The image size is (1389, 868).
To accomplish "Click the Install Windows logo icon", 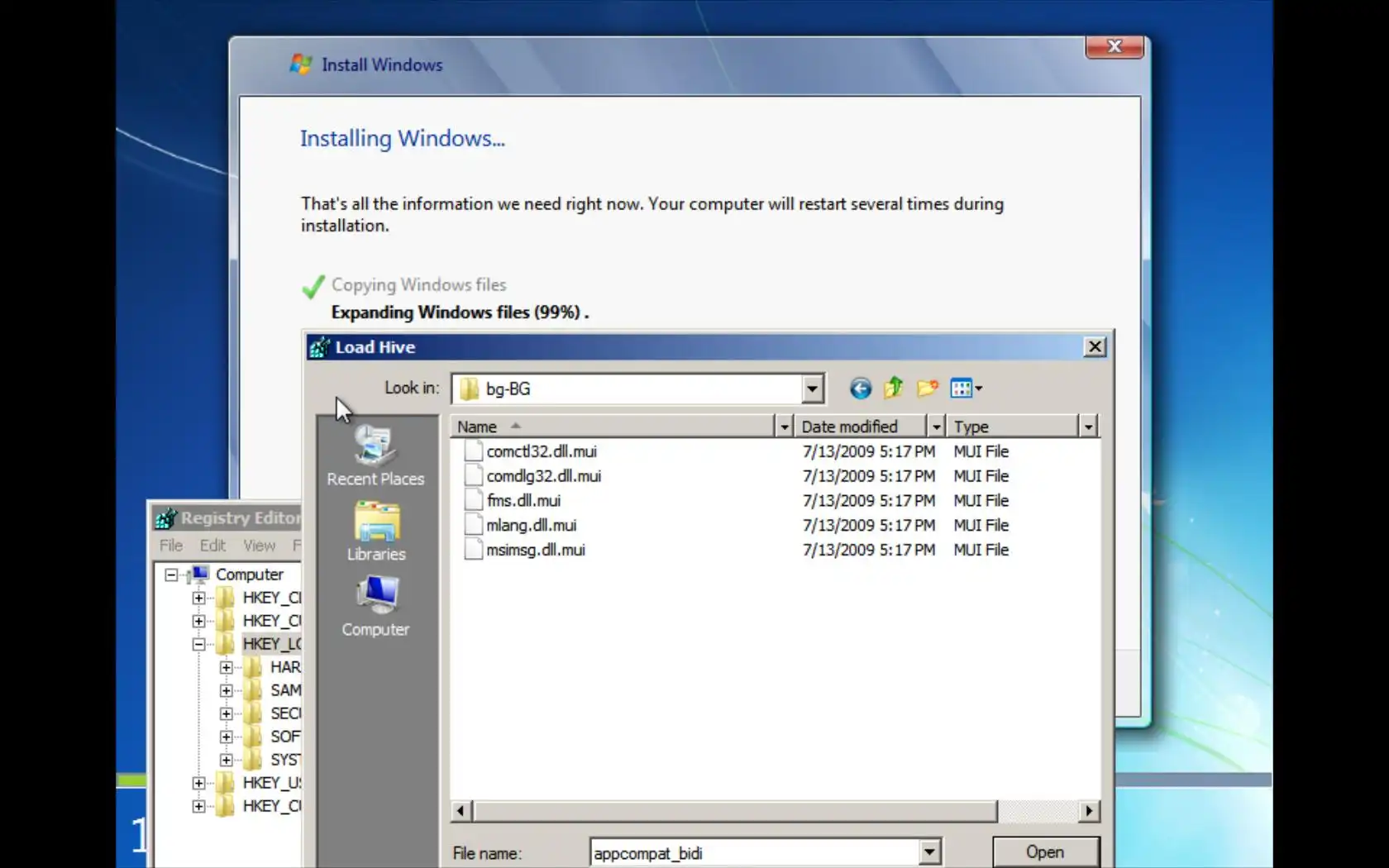I will 300,64.
